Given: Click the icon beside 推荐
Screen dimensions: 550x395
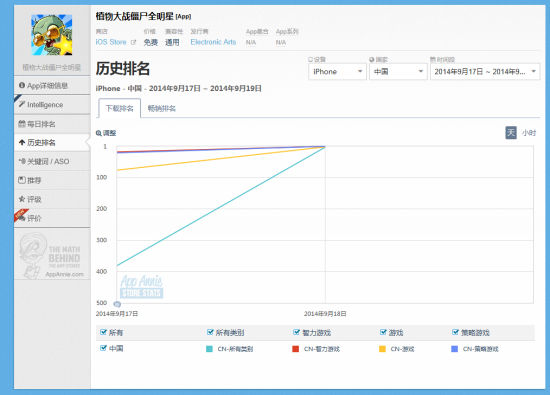Looking at the screenshot, I should click(22, 180).
